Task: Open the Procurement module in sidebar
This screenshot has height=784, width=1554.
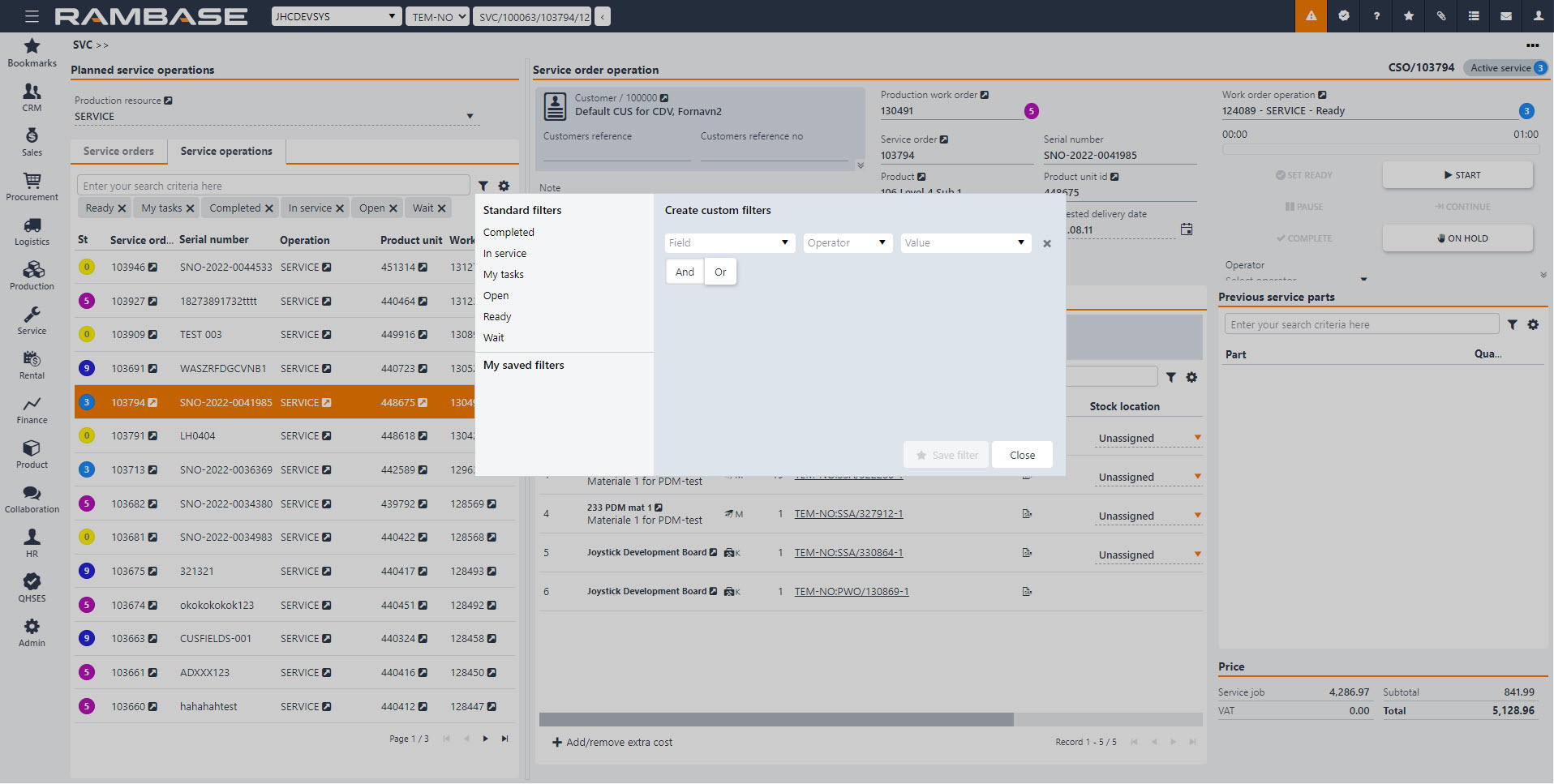Action: pyautogui.click(x=32, y=186)
